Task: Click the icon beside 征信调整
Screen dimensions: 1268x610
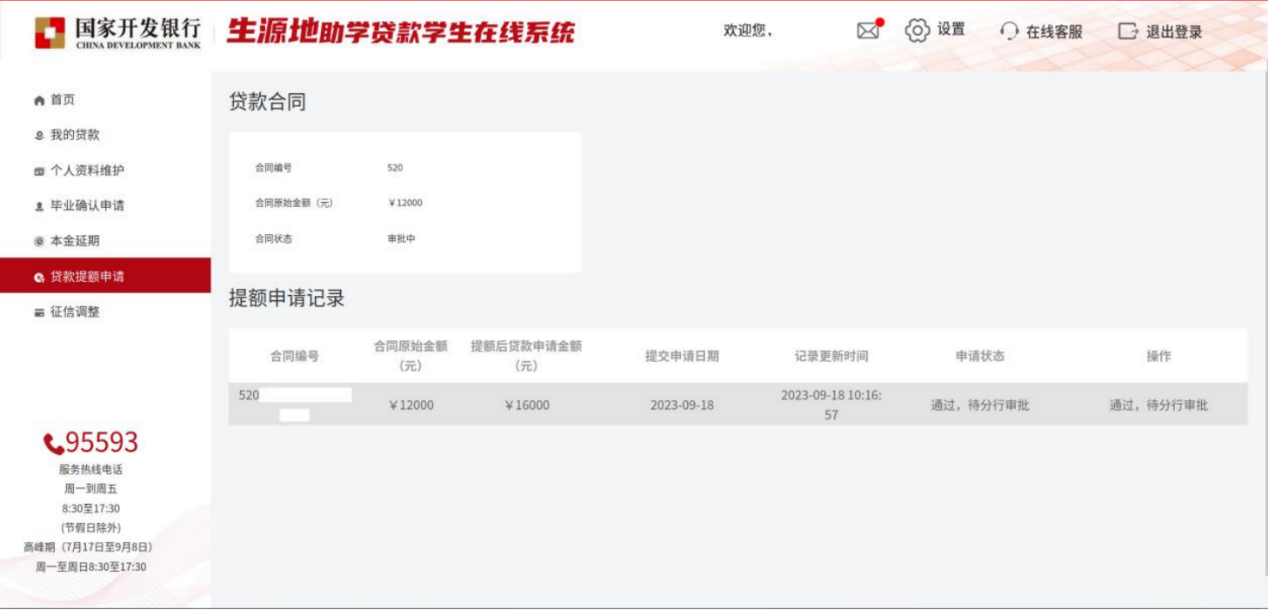Action: (39, 313)
